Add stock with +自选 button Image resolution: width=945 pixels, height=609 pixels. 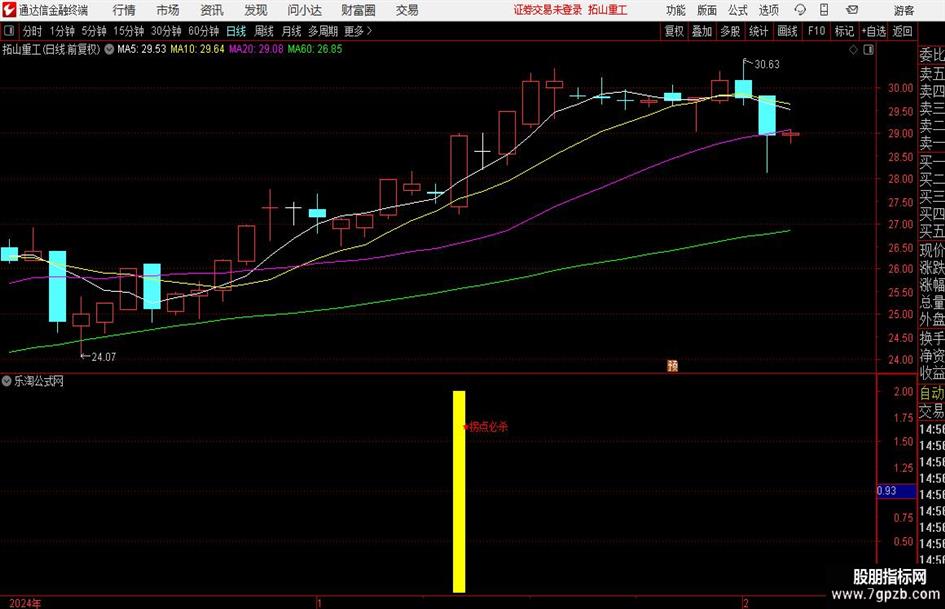pos(873,31)
